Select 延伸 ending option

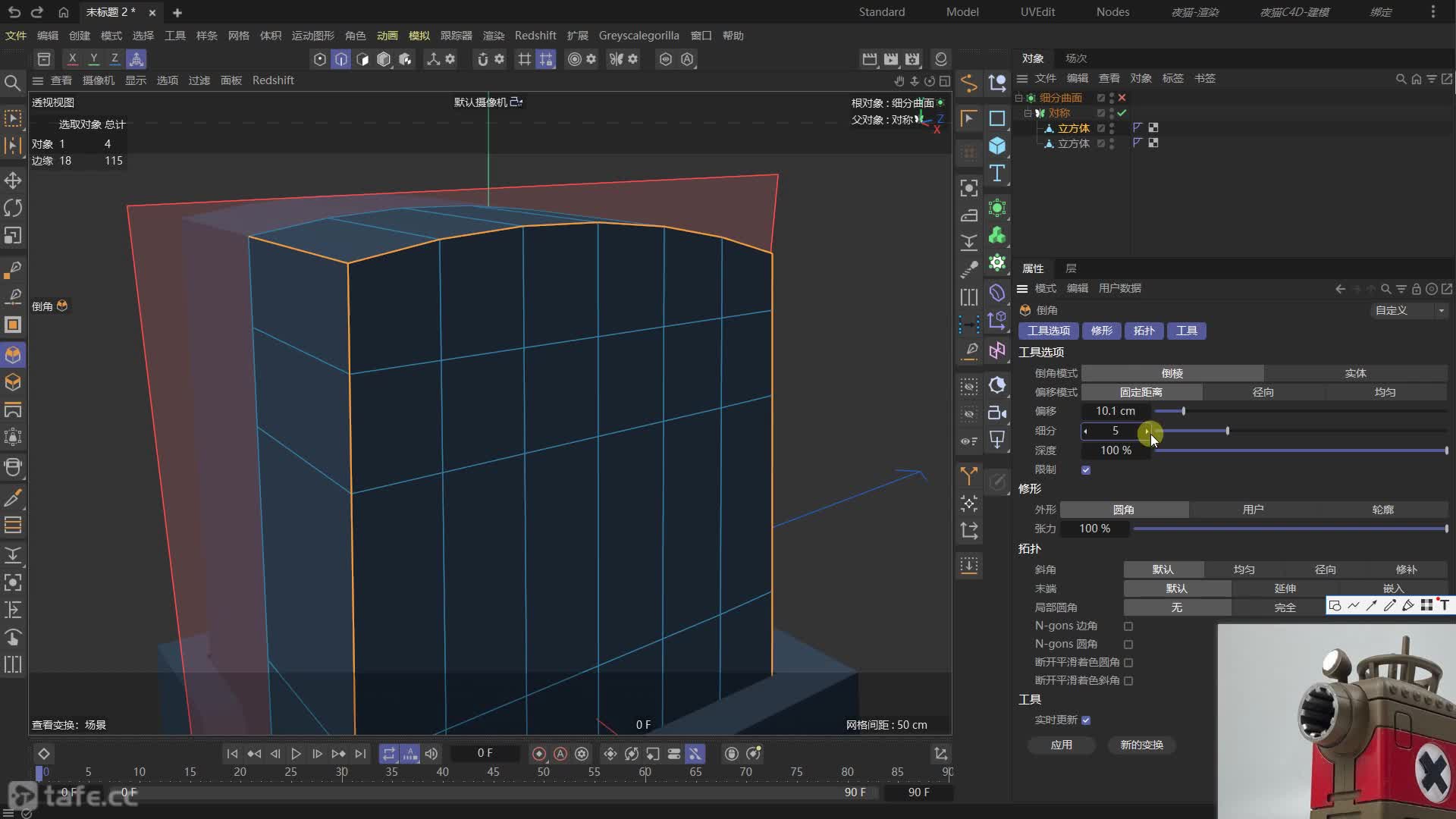1285,588
